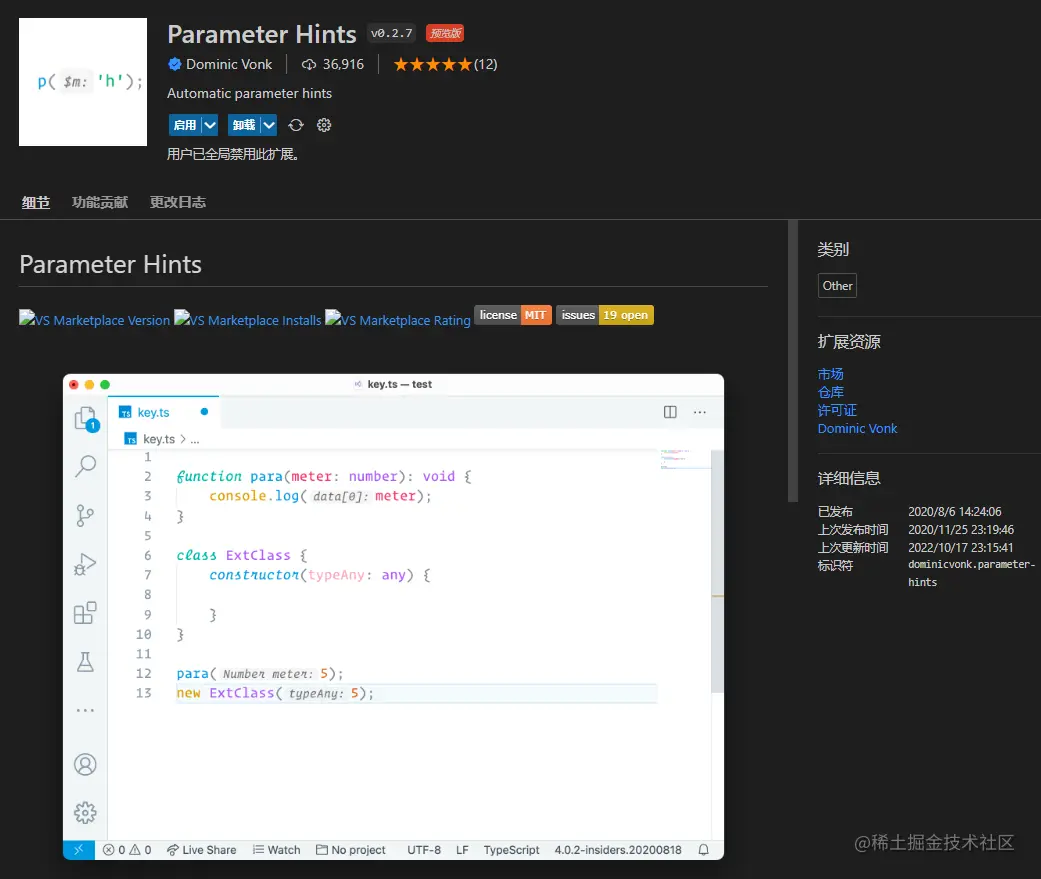Click the unsaved dot on key.ts tab
This screenshot has width=1041, height=879.
[204, 412]
